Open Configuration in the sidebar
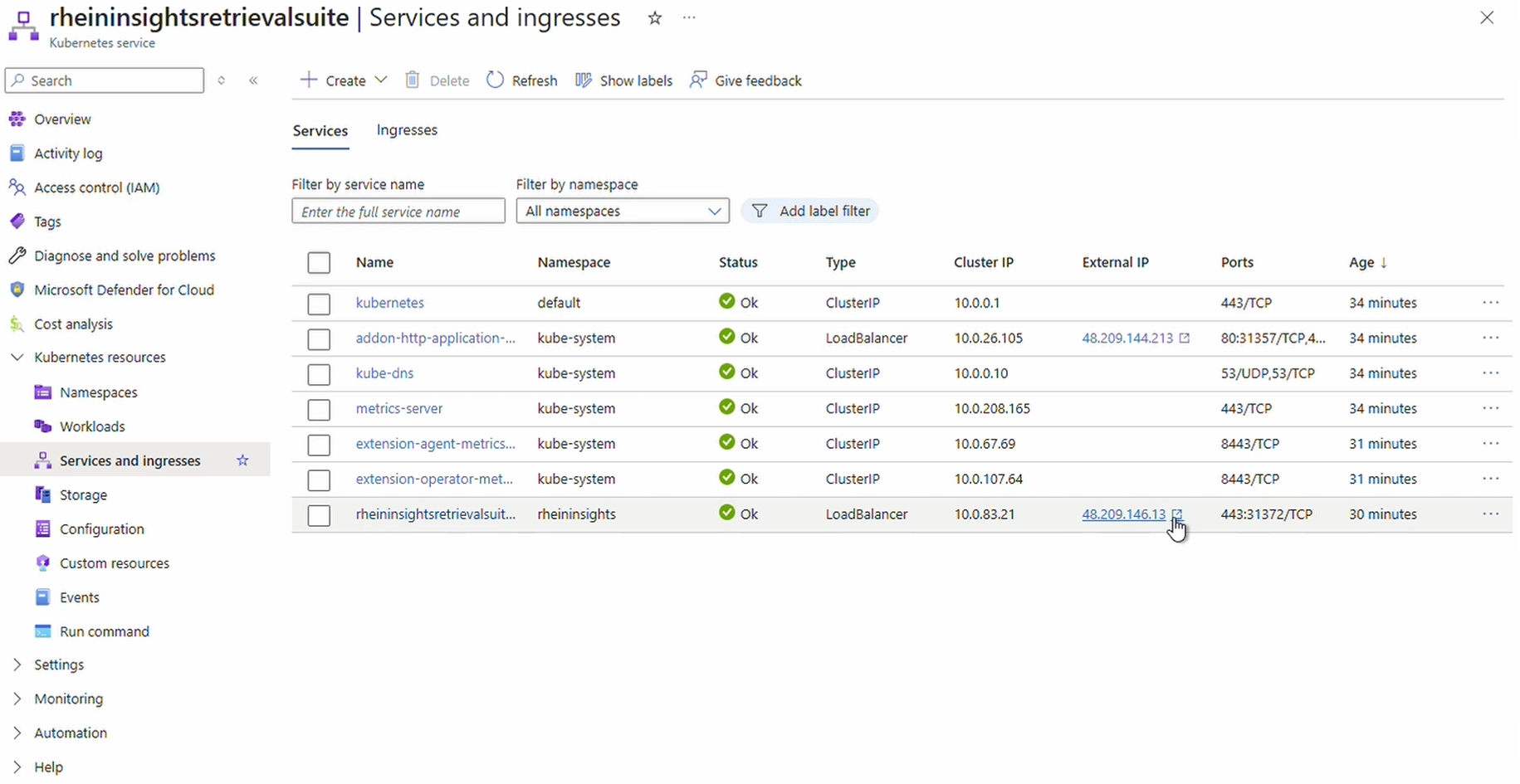The width and height of the screenshot is (1520, 784). 101,529
